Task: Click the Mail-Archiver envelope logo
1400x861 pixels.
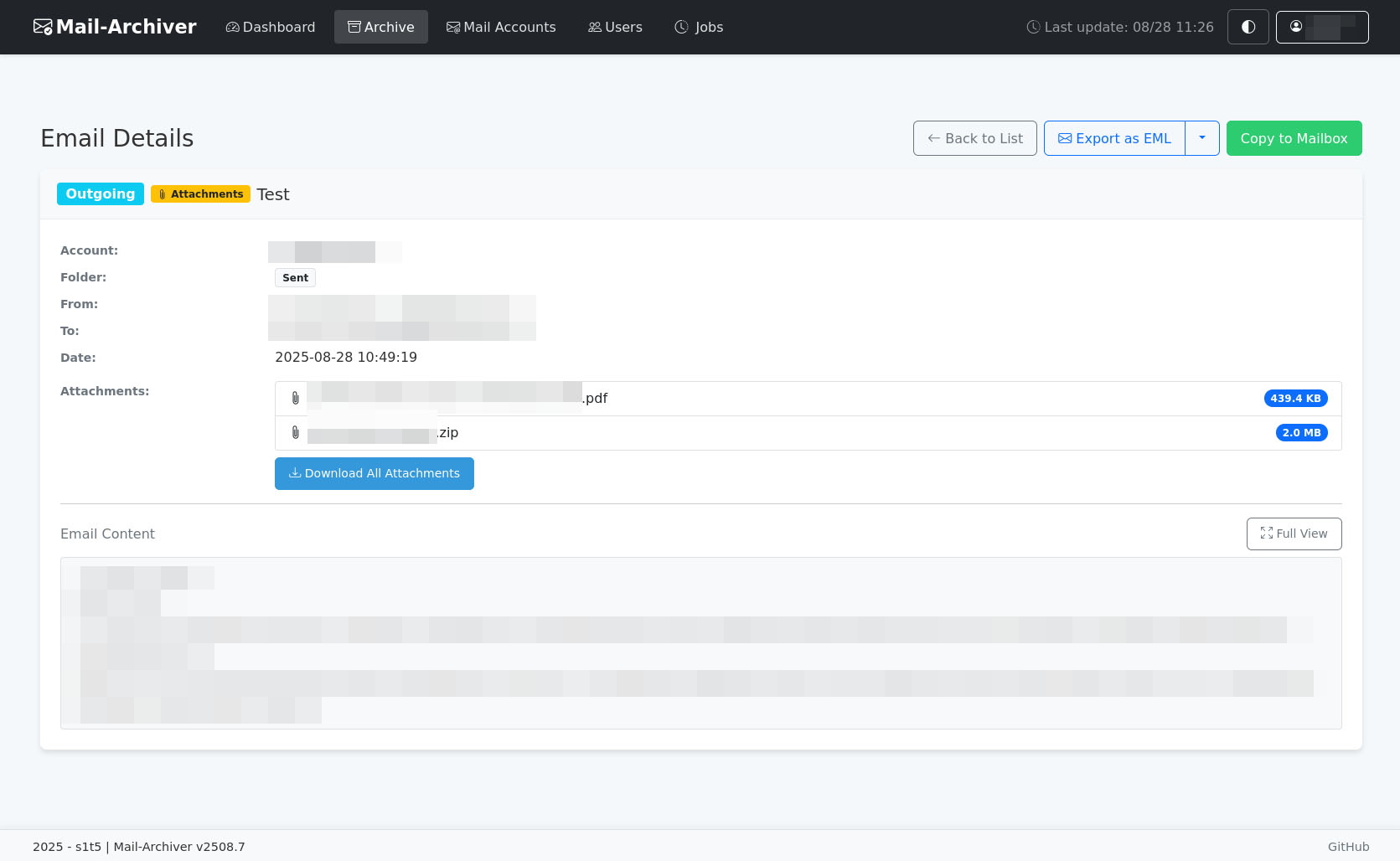Action: click(42, 26)
